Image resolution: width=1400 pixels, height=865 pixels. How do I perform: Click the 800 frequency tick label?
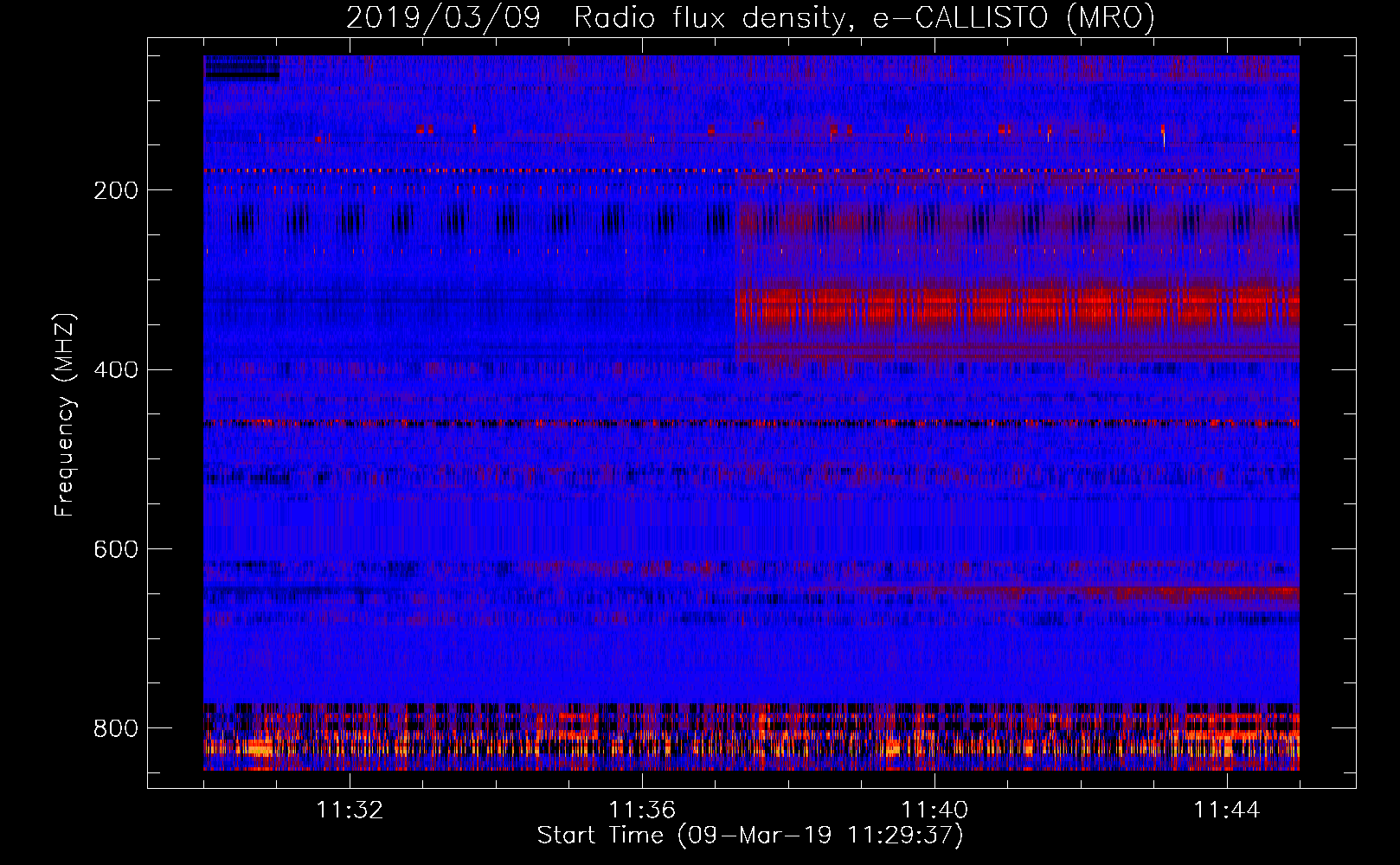click(x=116, y=728)
